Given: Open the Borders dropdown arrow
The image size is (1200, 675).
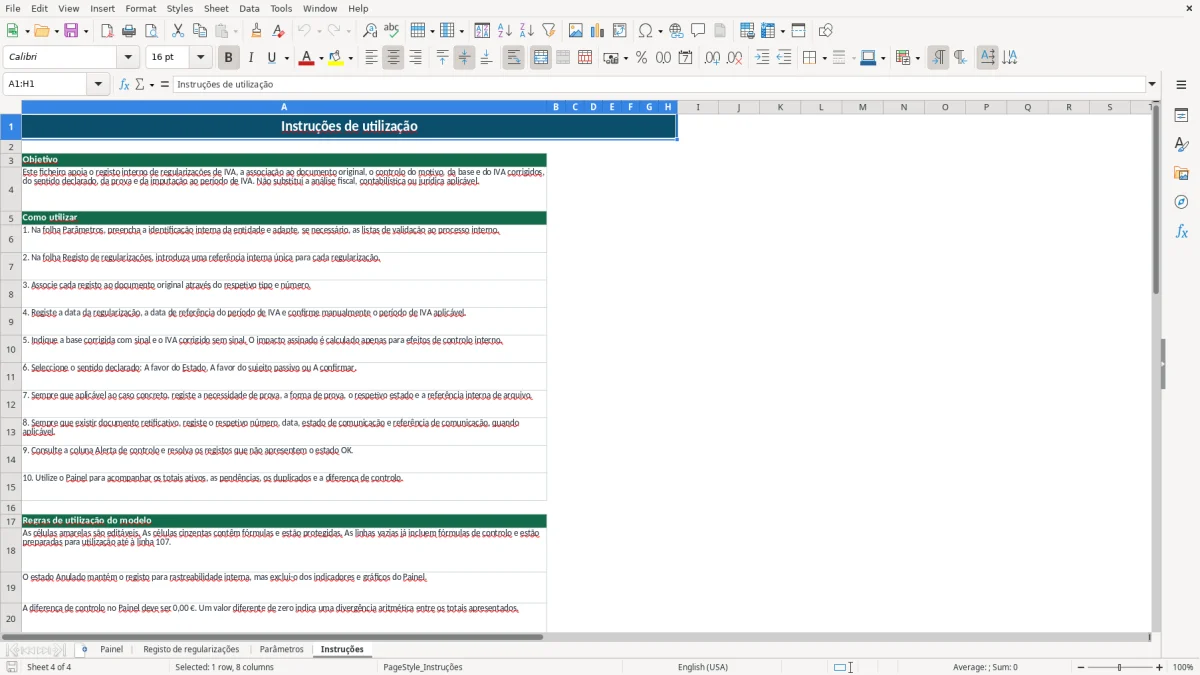Looking at the screenshot, I should [824, 58].
